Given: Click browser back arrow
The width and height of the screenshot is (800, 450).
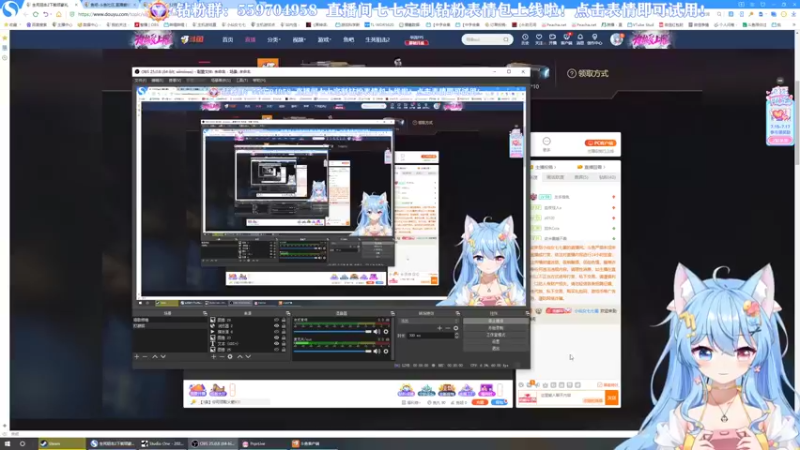Looking at the screenshot, I should coord(25,14).
